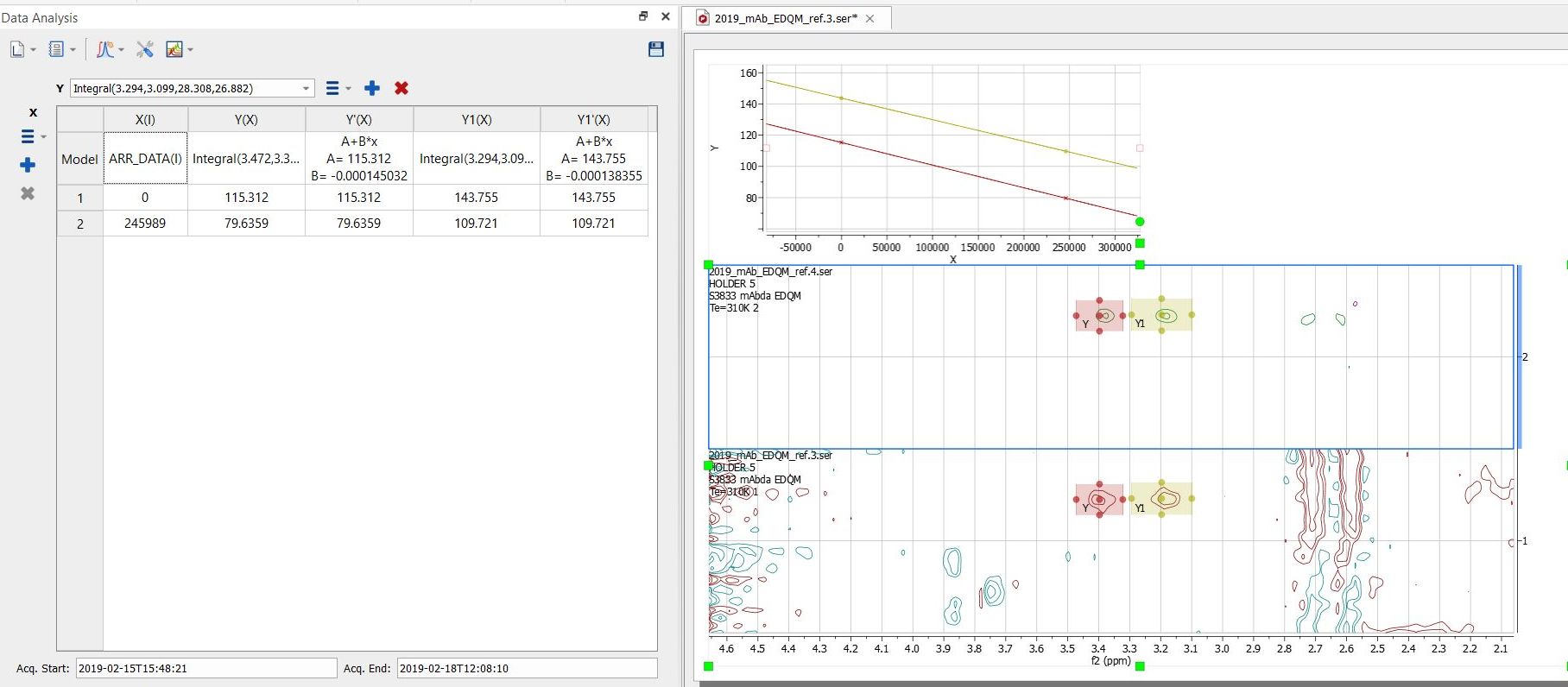Click the A= 143.755 fit model cell

click(x=593, y=159)
